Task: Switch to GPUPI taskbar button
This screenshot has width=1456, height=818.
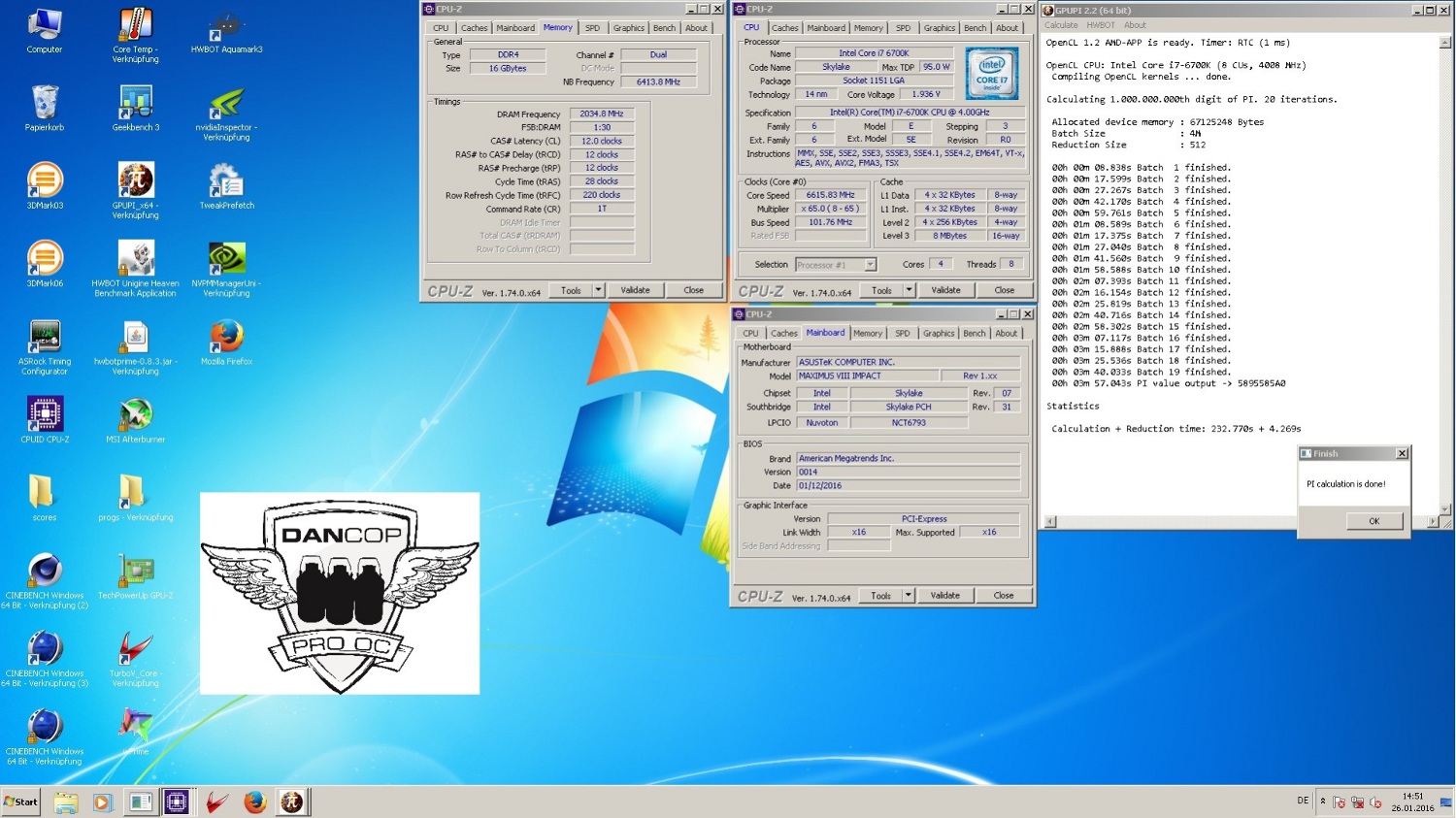Action: click(x=291, y=802)
